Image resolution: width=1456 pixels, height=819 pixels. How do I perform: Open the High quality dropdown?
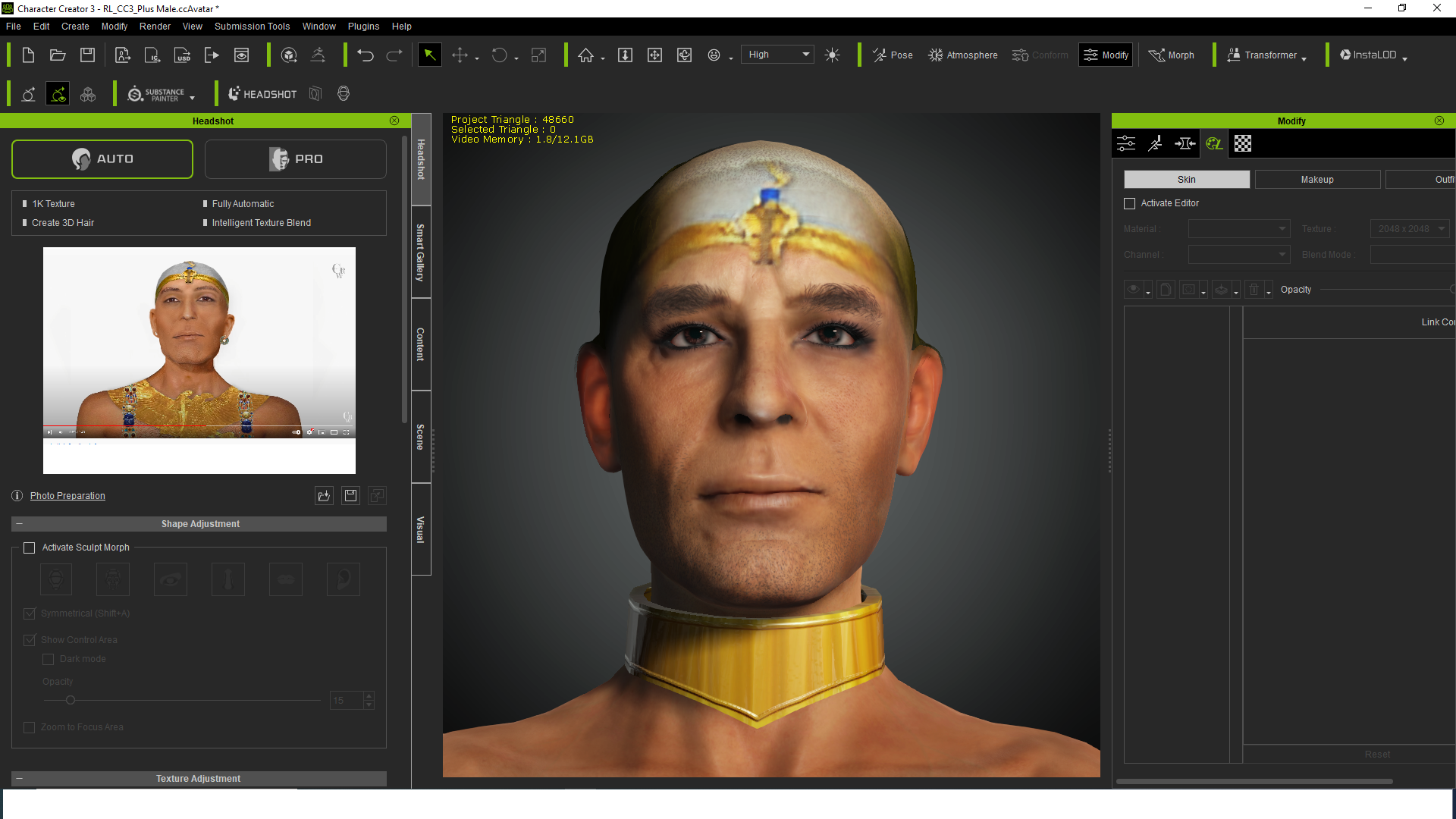[777, 55]
